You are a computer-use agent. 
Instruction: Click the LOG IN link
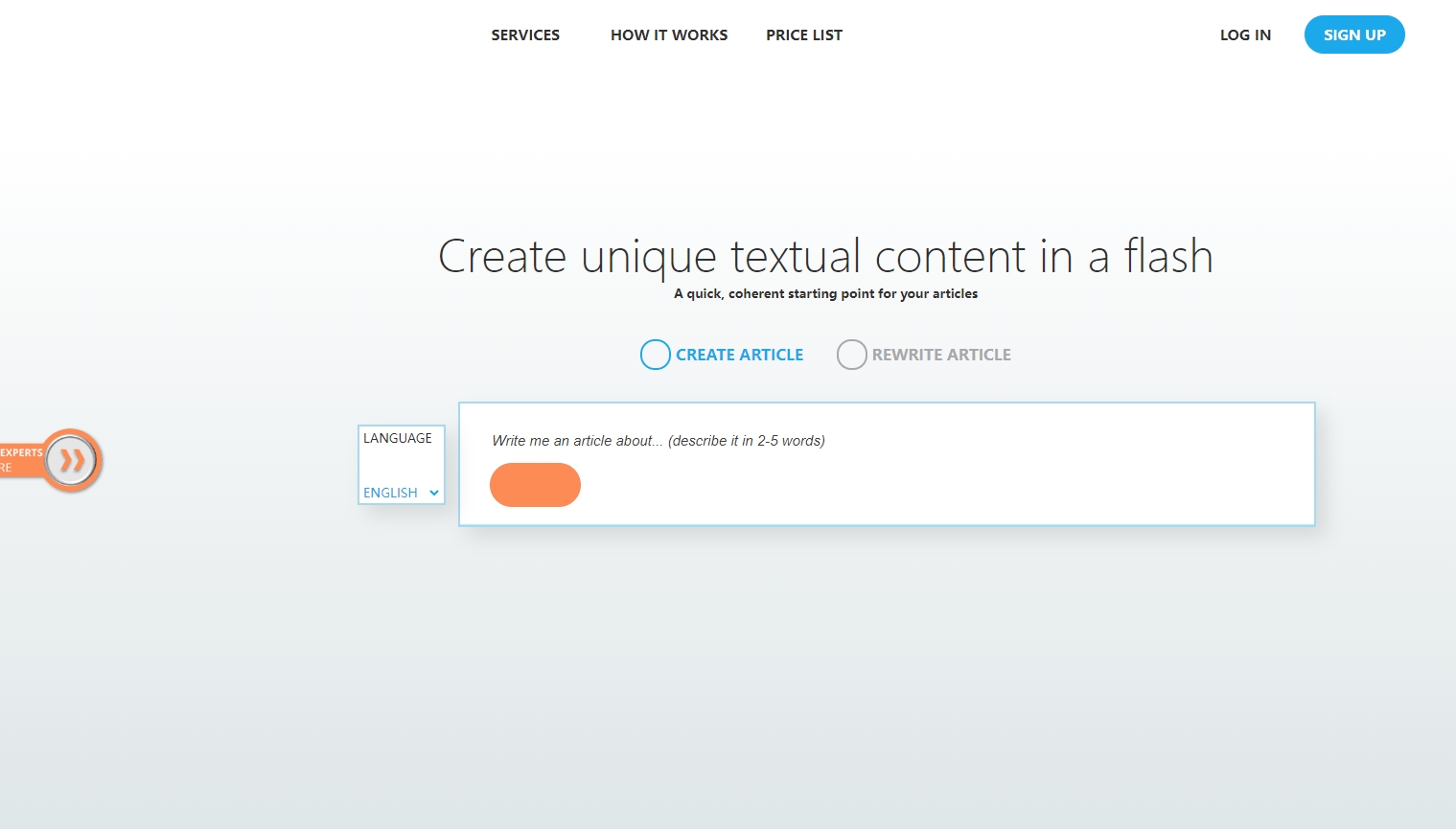tap(1245, 35)
